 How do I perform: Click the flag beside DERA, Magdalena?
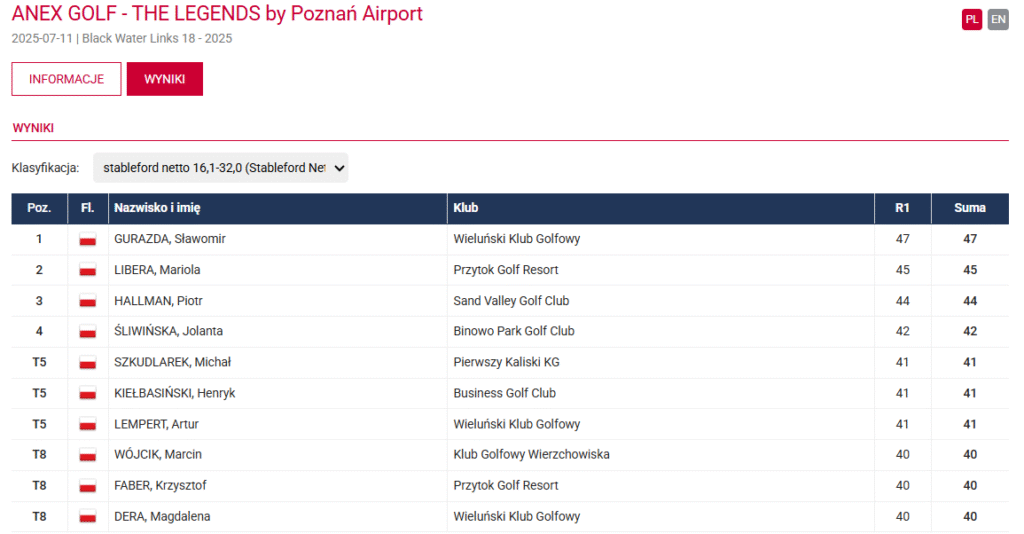coord(87,517)
